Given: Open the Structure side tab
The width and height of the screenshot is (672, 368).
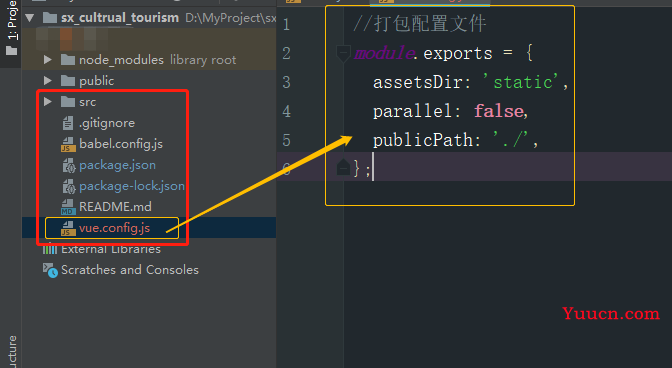Looking at the screenshot, I should coord(12,352).
